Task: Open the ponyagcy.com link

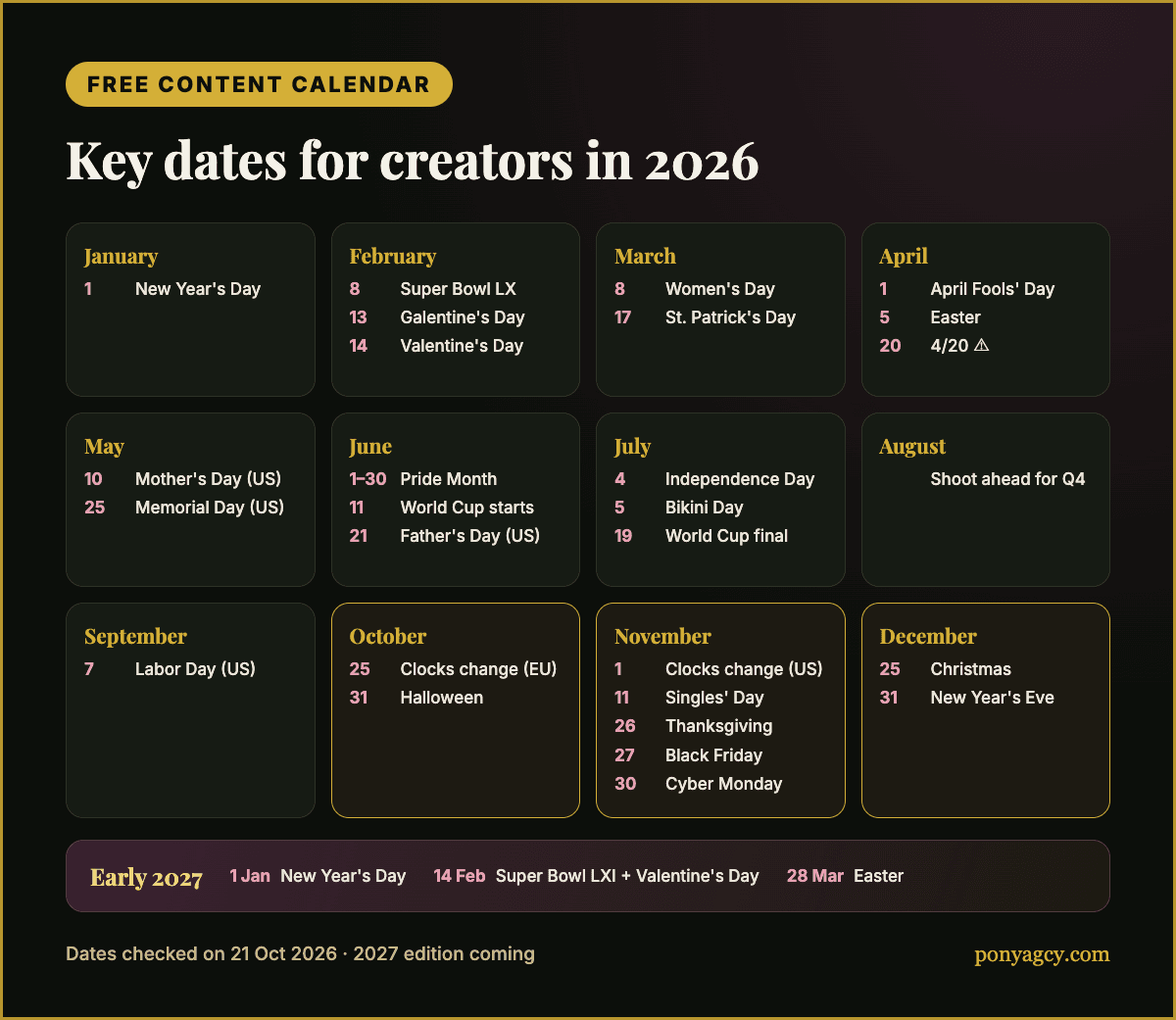Action: 1042,954
